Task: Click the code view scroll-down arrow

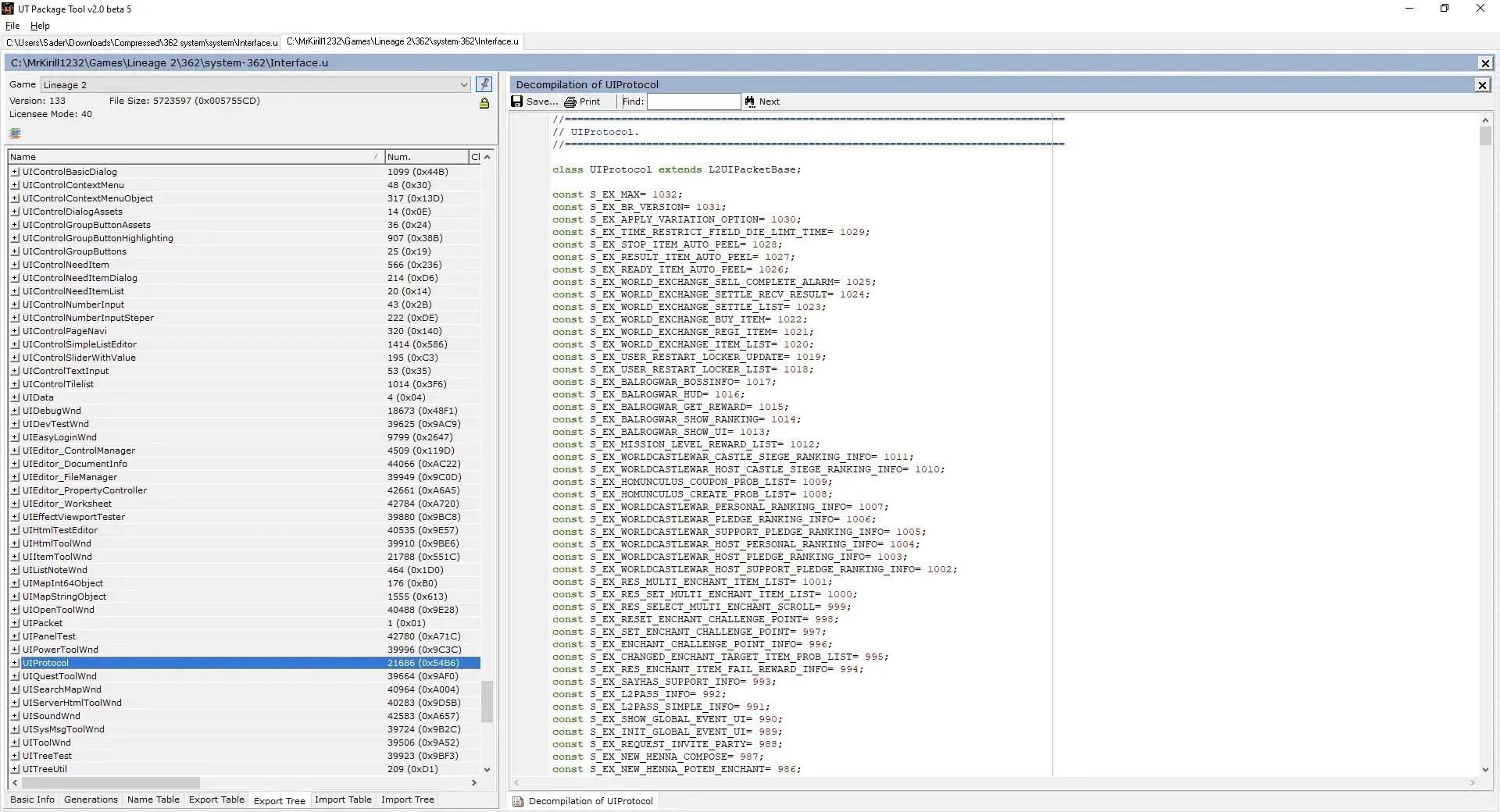Action: coord(1485,770)
